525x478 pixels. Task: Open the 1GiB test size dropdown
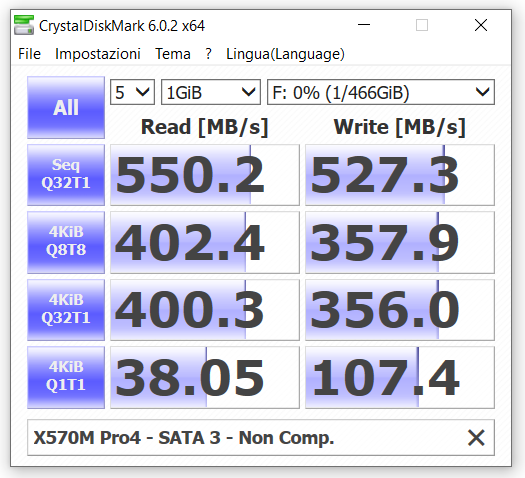pos(211,92)
